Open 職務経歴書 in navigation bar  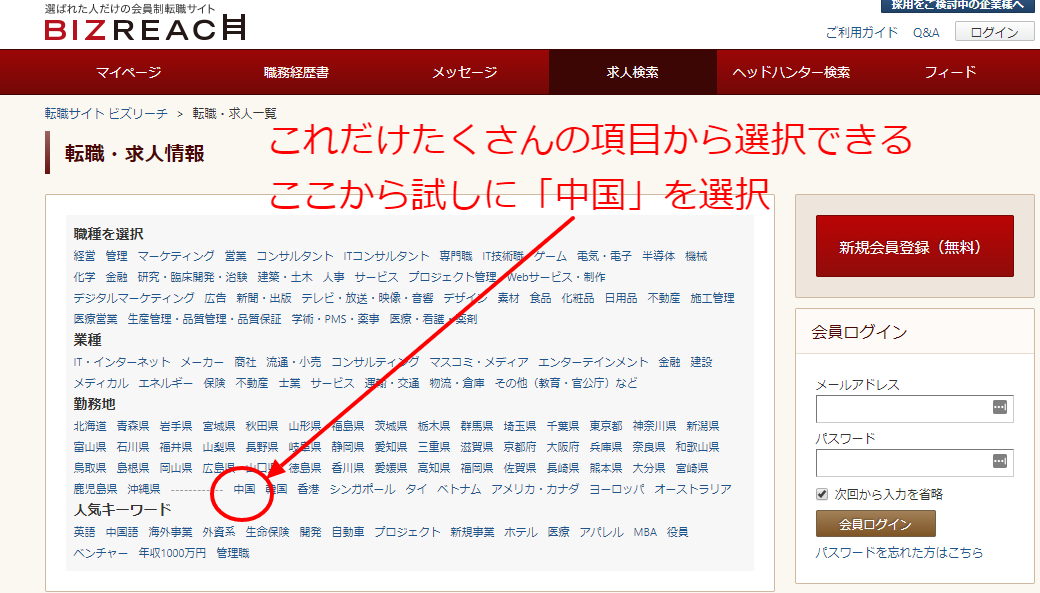(296, 72)
